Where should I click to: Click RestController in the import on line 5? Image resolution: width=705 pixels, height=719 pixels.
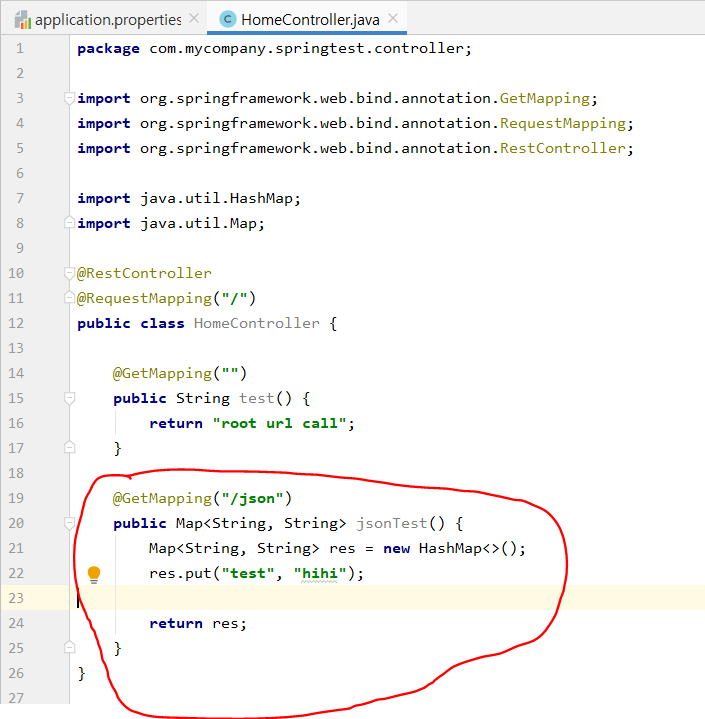coord(562,149)
